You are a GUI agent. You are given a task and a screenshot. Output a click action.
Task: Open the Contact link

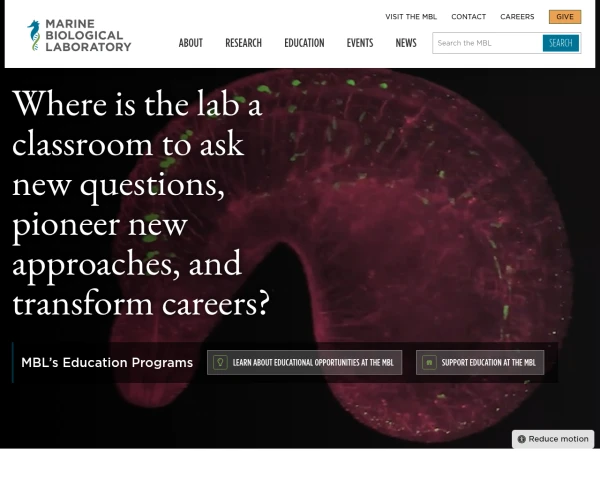click(x=468, y=17)
